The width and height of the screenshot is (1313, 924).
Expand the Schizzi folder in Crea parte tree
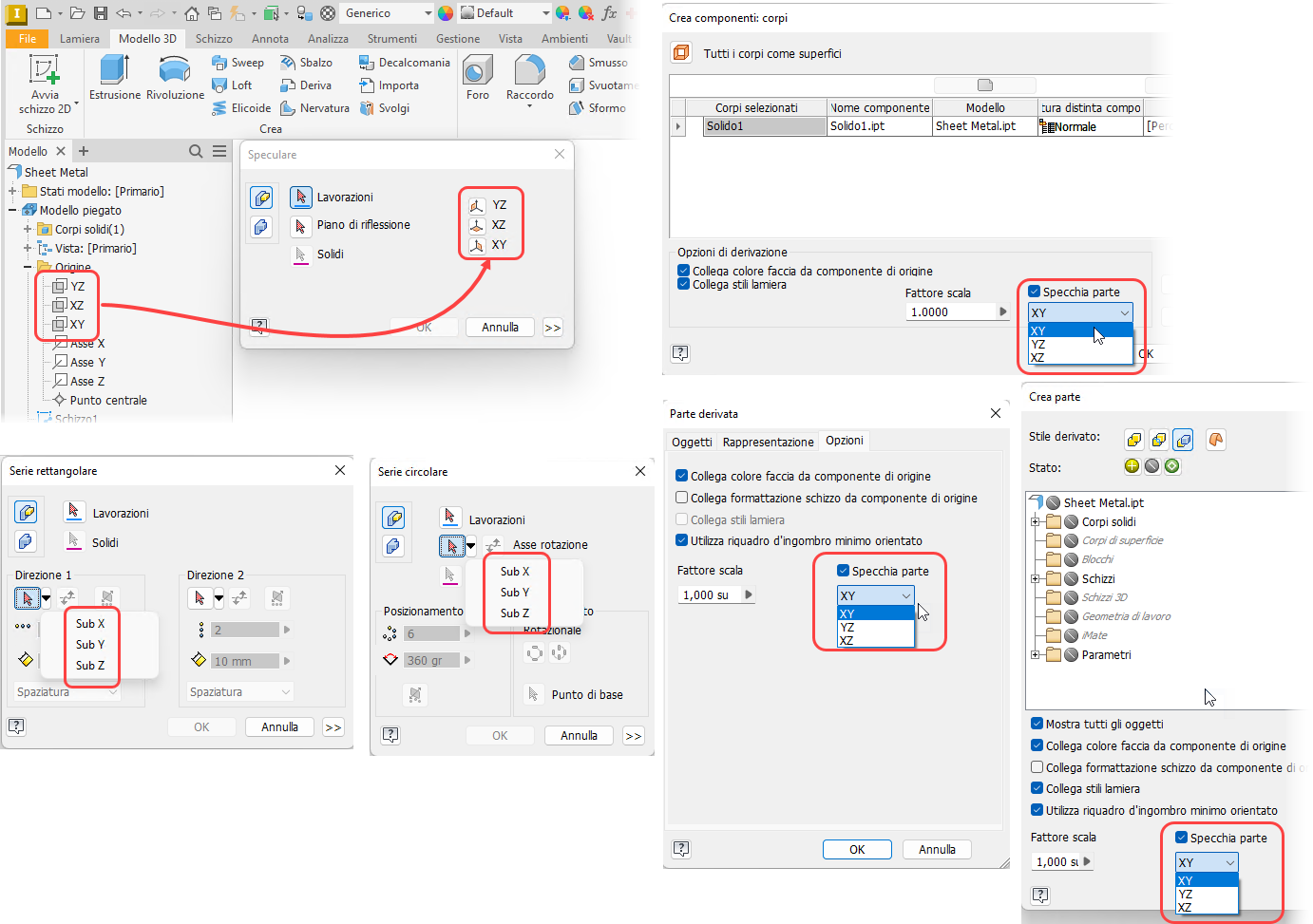point(1035,578)
